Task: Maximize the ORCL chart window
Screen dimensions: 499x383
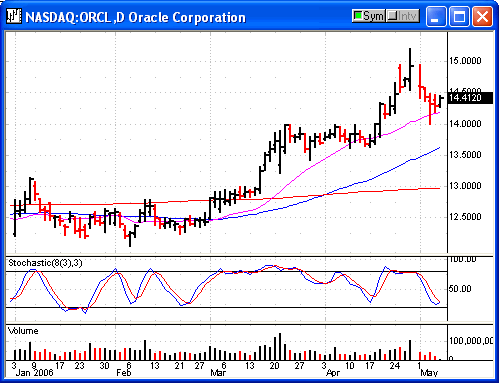Action: click(x=459, y=16)
